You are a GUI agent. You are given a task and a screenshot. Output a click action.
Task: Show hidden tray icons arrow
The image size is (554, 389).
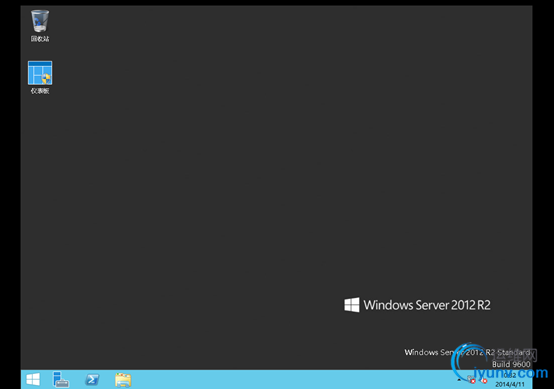[459, 380]
